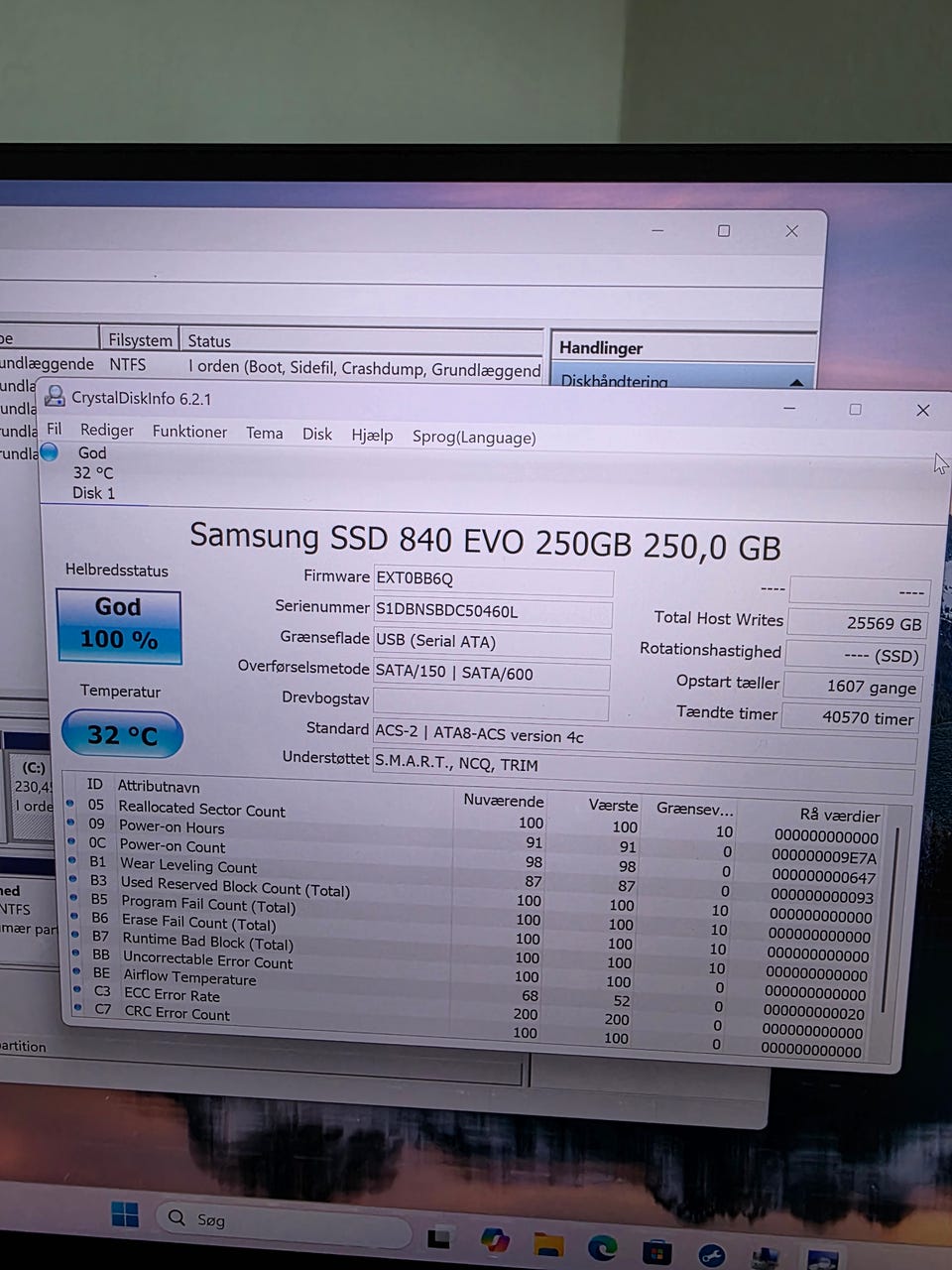952x1270 pixels.
Task: Launch Copilot from the taskbar
Action: [x=494, y=1240]
